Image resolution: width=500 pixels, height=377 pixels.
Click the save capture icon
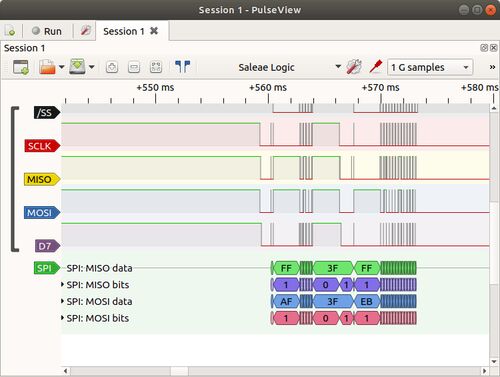(77, 67)
